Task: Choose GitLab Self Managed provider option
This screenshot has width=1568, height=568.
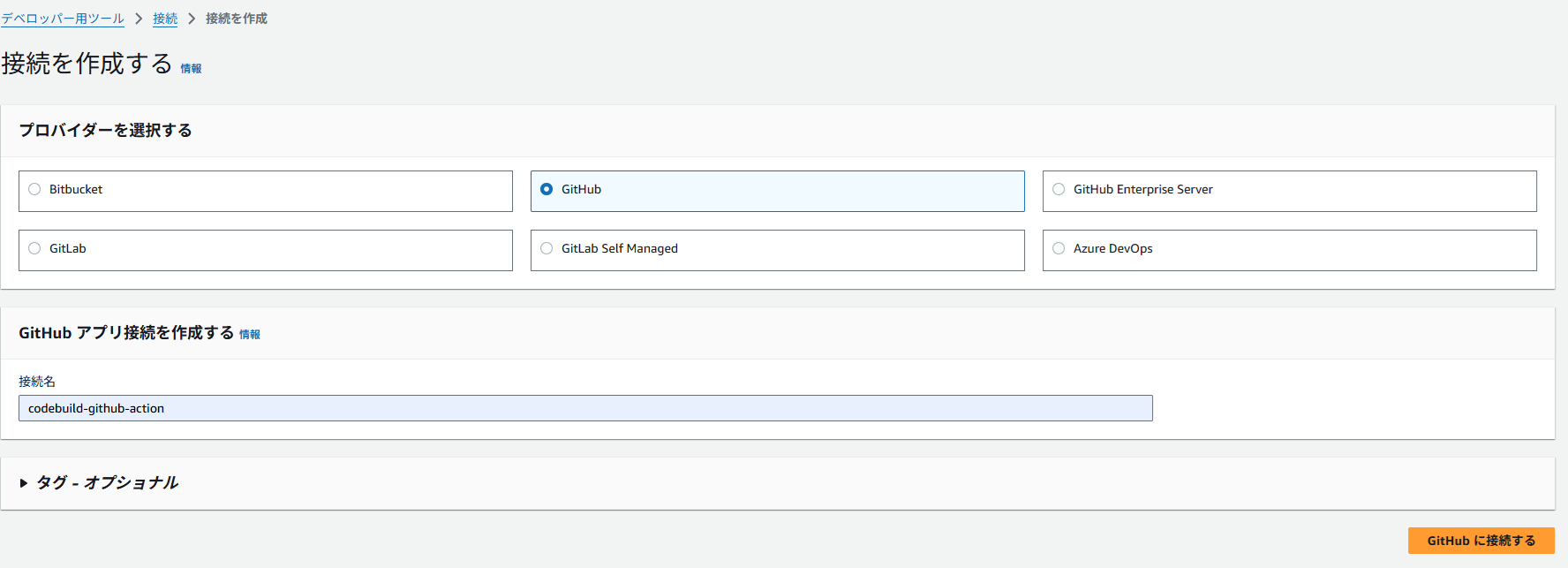Action: (x=547, y=248)
